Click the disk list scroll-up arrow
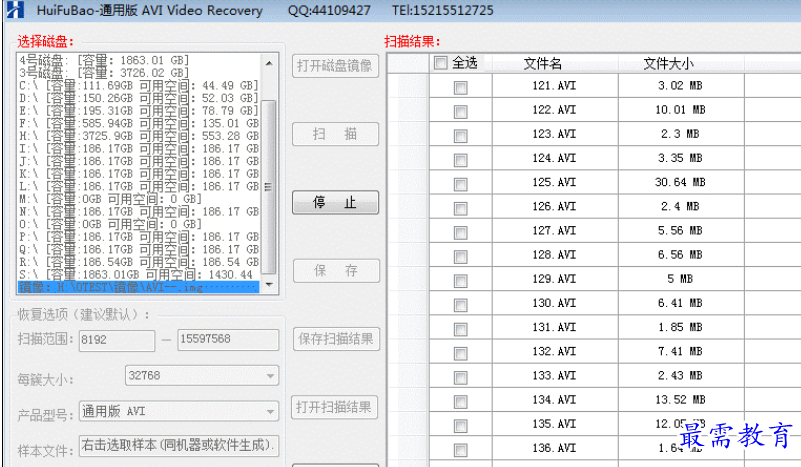The image size is (801, 467). coord(269,63)
